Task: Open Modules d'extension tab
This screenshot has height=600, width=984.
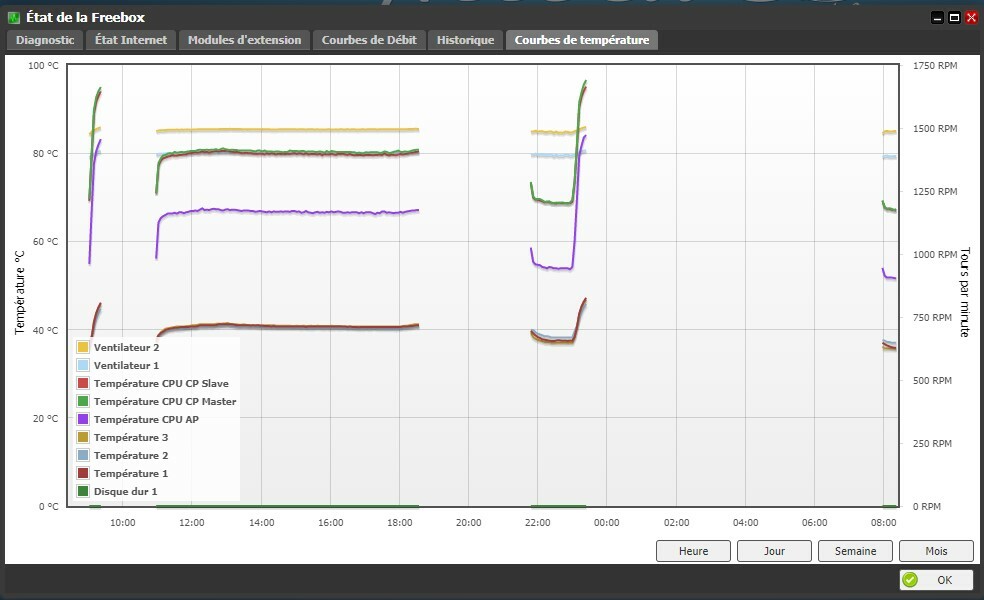Action: 244,40
